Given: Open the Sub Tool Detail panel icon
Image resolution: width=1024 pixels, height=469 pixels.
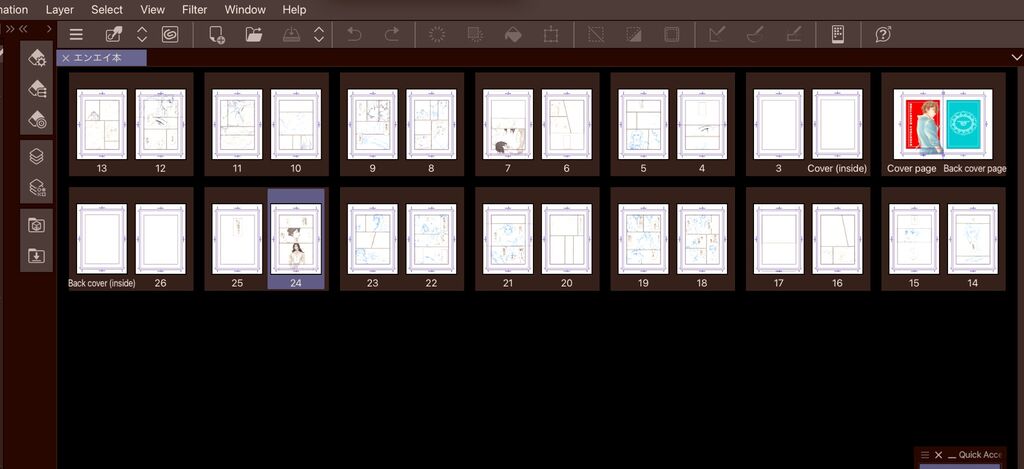Looking at the screenshot, I should 37,58.
